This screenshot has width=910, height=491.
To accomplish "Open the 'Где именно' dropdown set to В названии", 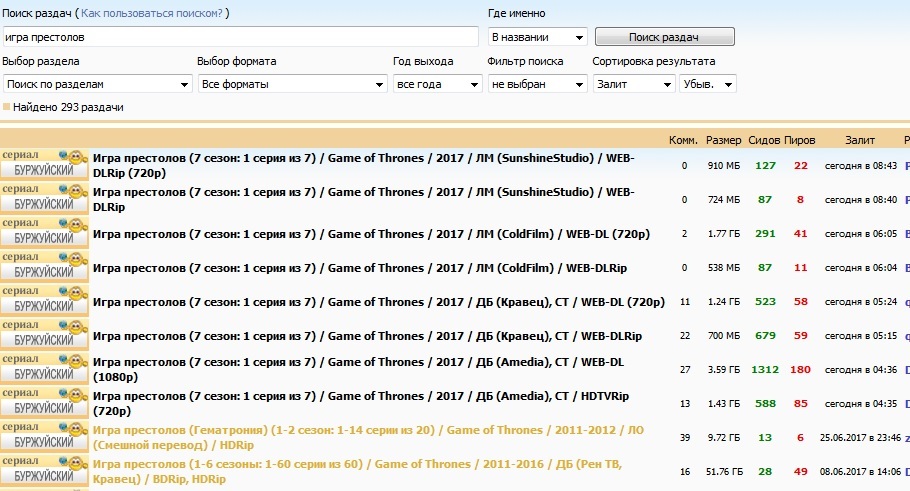I will tap(537, 37).
